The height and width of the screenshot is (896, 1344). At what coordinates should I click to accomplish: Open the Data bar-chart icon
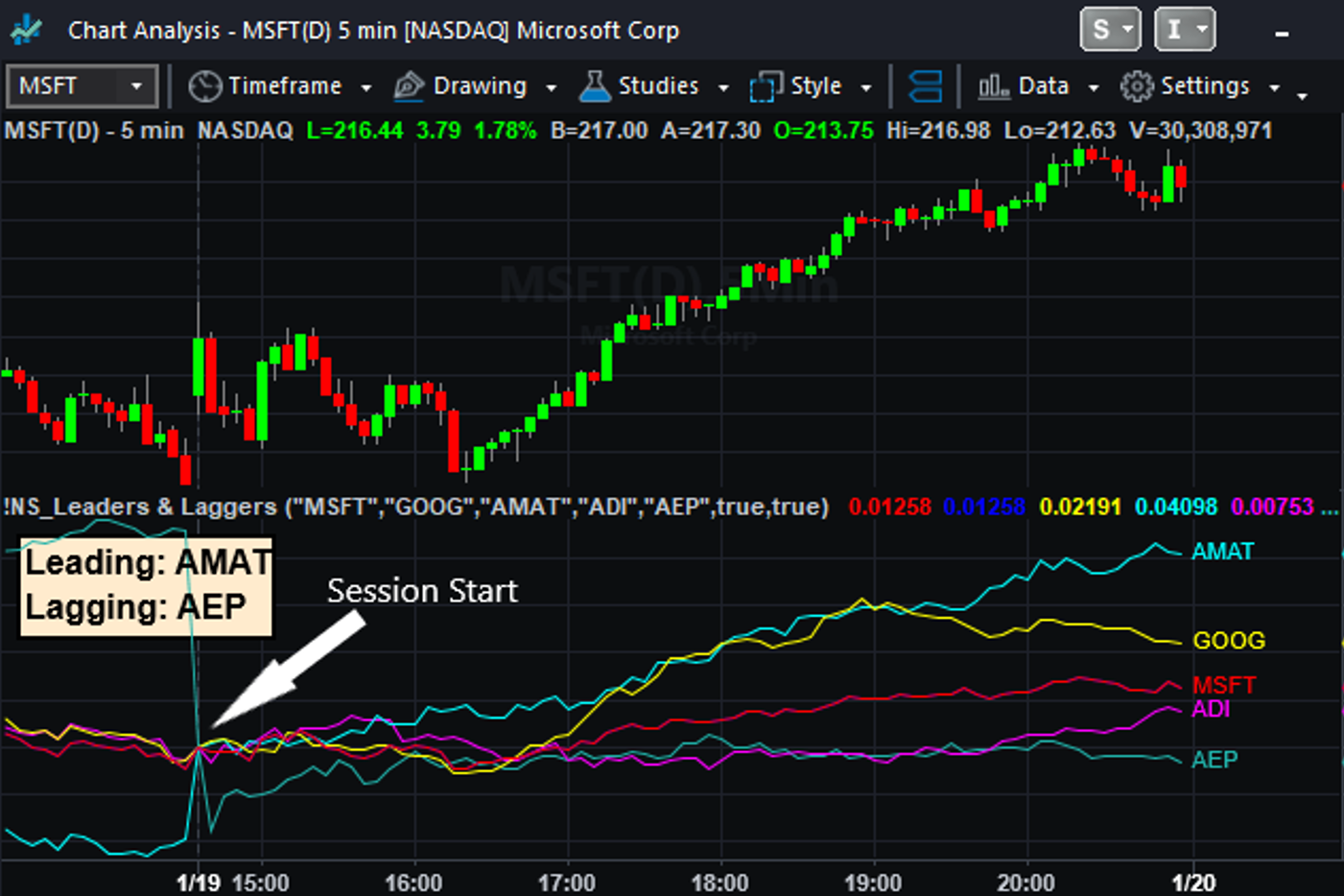(993, 86)
